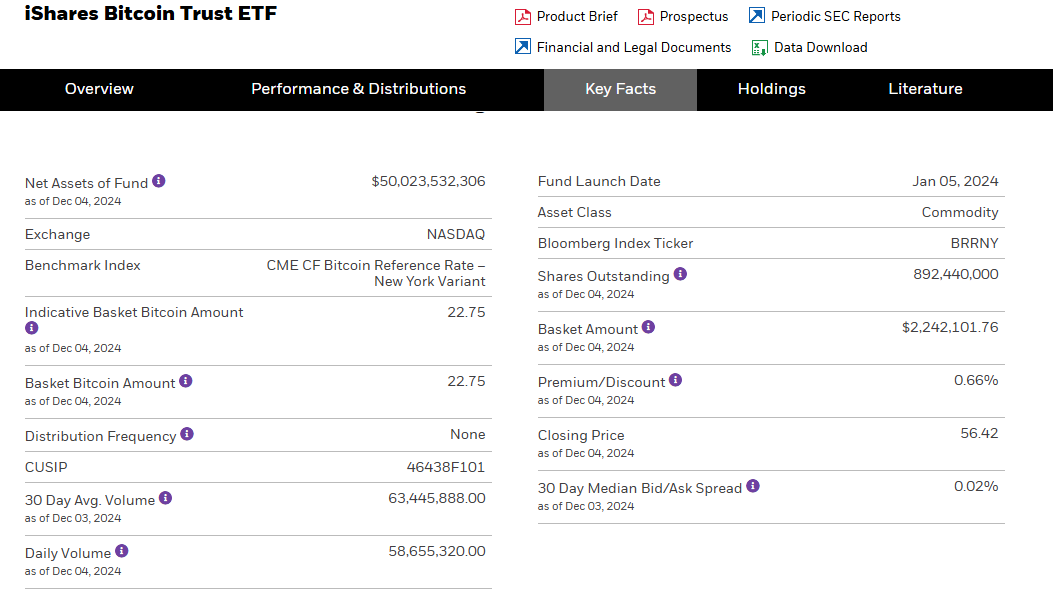Click the Financial and Legal Documents arrow icon
The height and width of the screenshot is (593, 1053).
click(522, 46)
